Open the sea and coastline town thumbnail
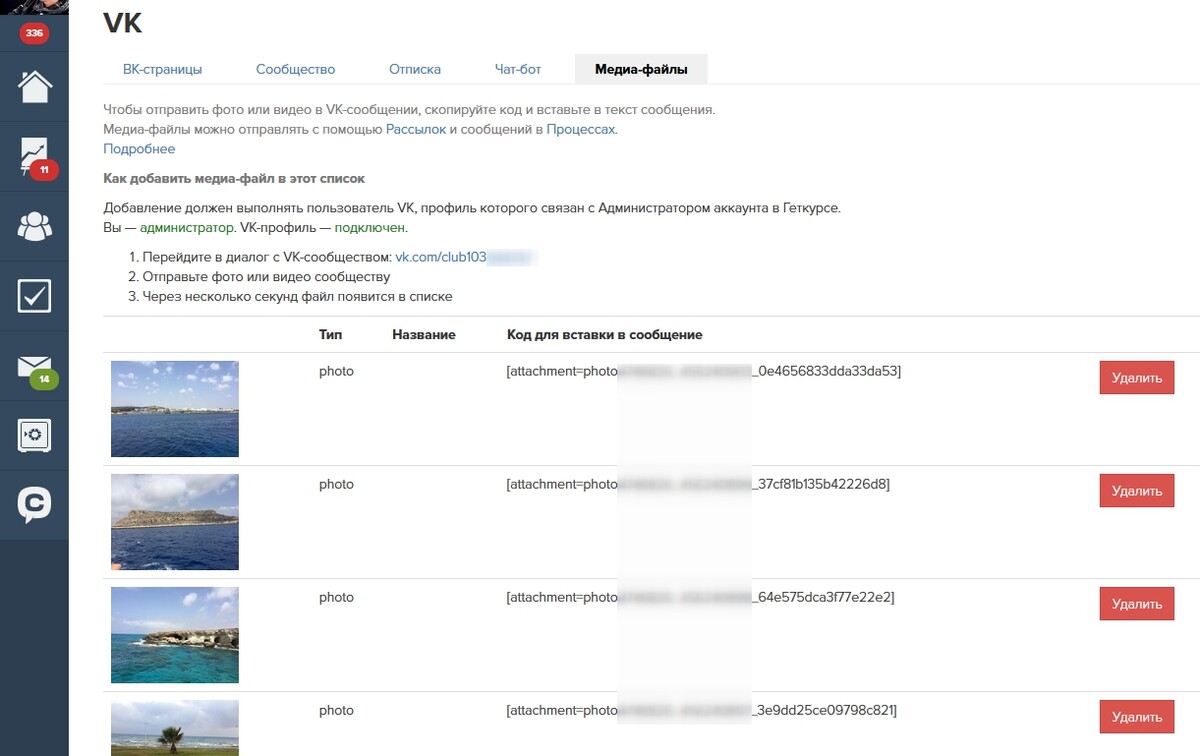 (175, 409)
